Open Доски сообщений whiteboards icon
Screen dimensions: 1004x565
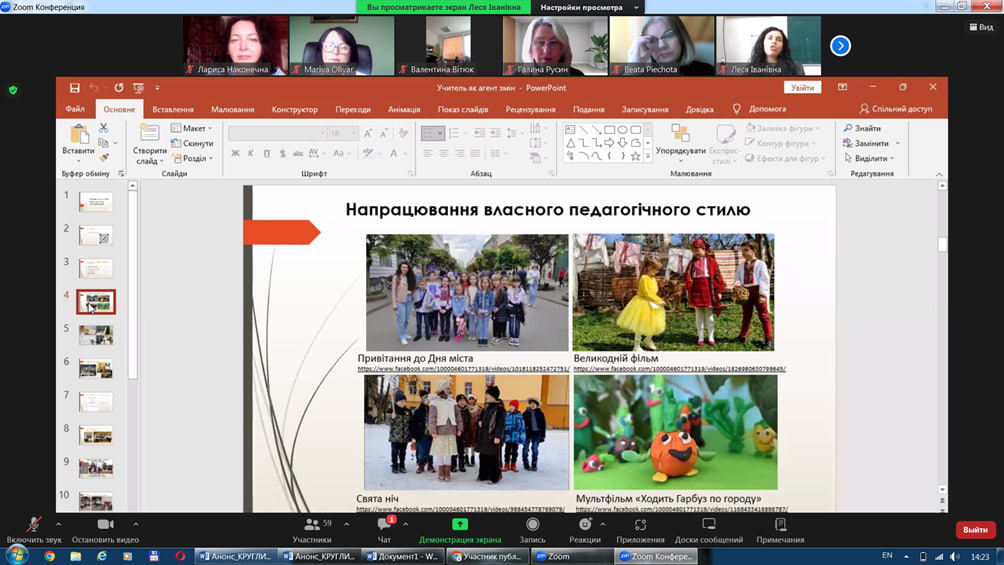708,525
